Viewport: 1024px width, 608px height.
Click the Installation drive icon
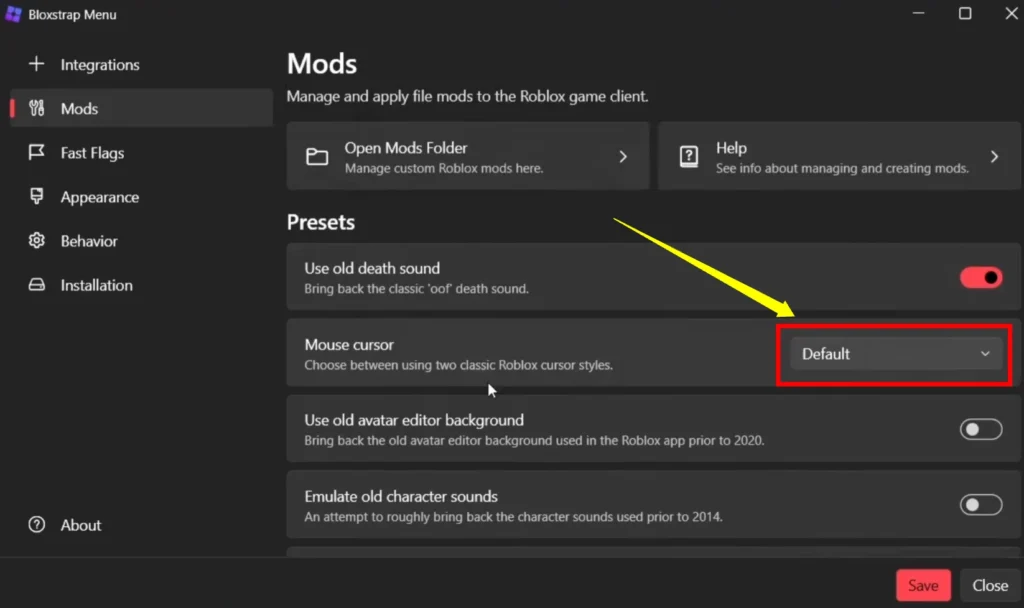[37, 285]
